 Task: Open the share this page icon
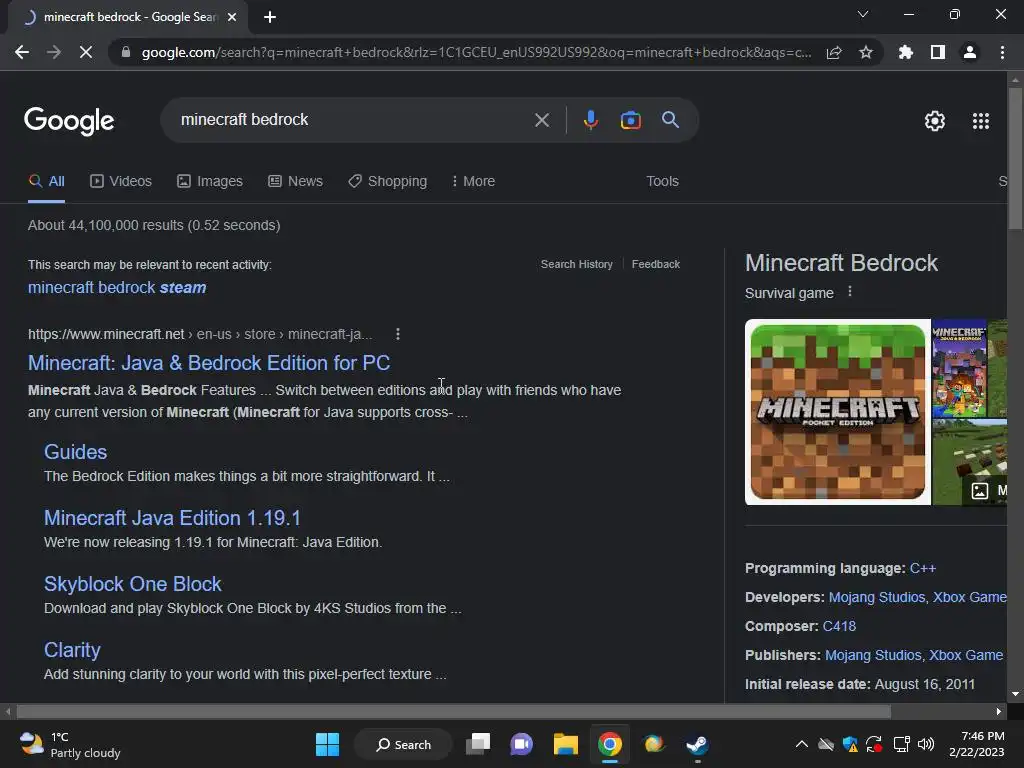tap(834, 52)
